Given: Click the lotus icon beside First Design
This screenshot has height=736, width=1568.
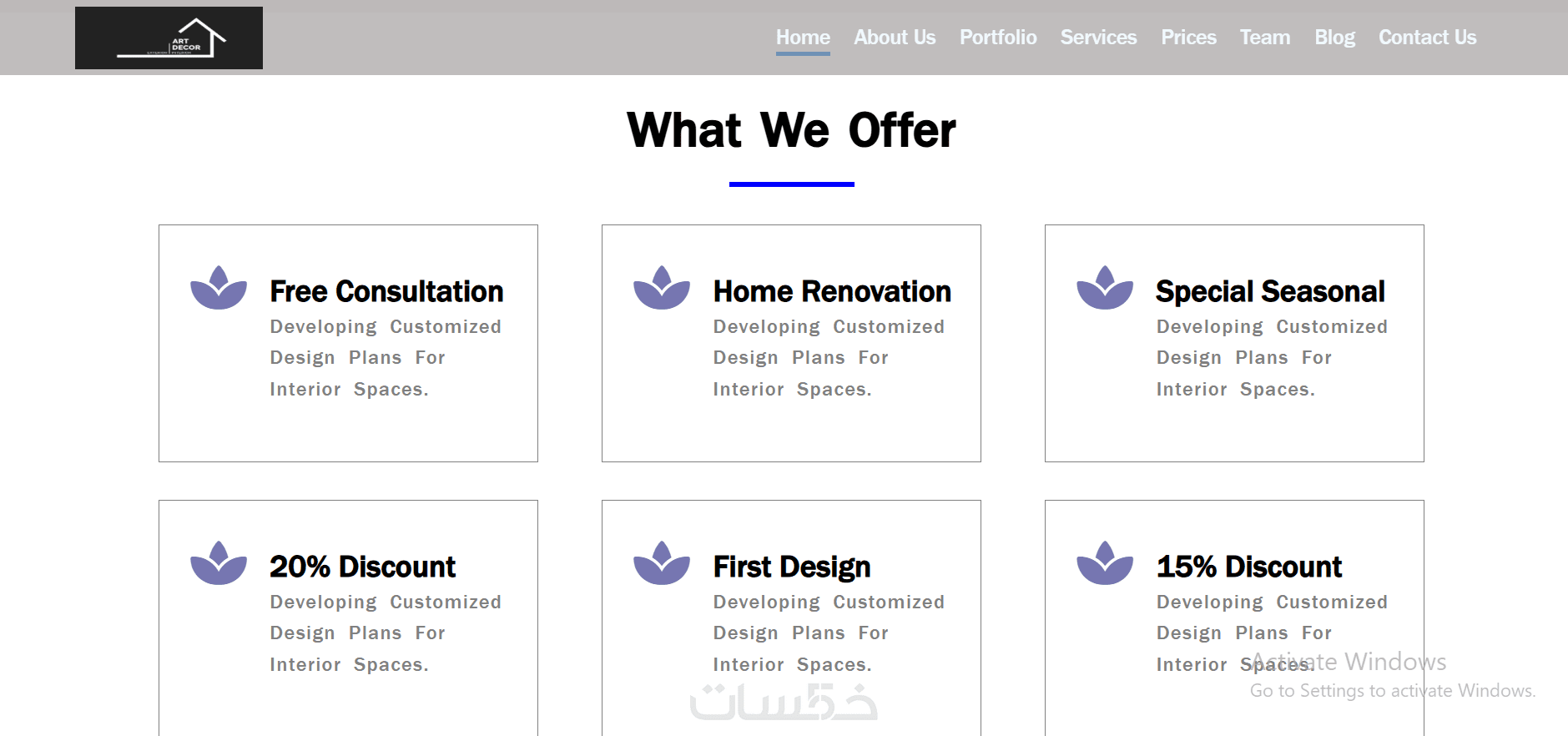Looking at the screenshot, I should click(662, 564).
